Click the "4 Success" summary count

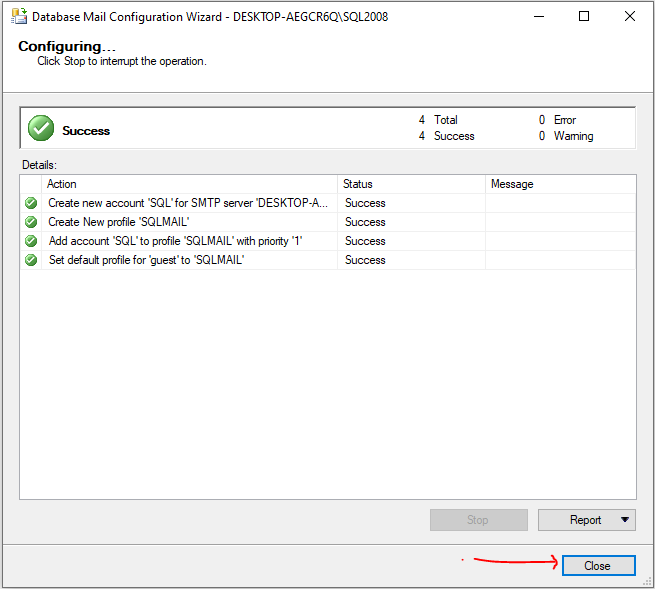[447, 136]
